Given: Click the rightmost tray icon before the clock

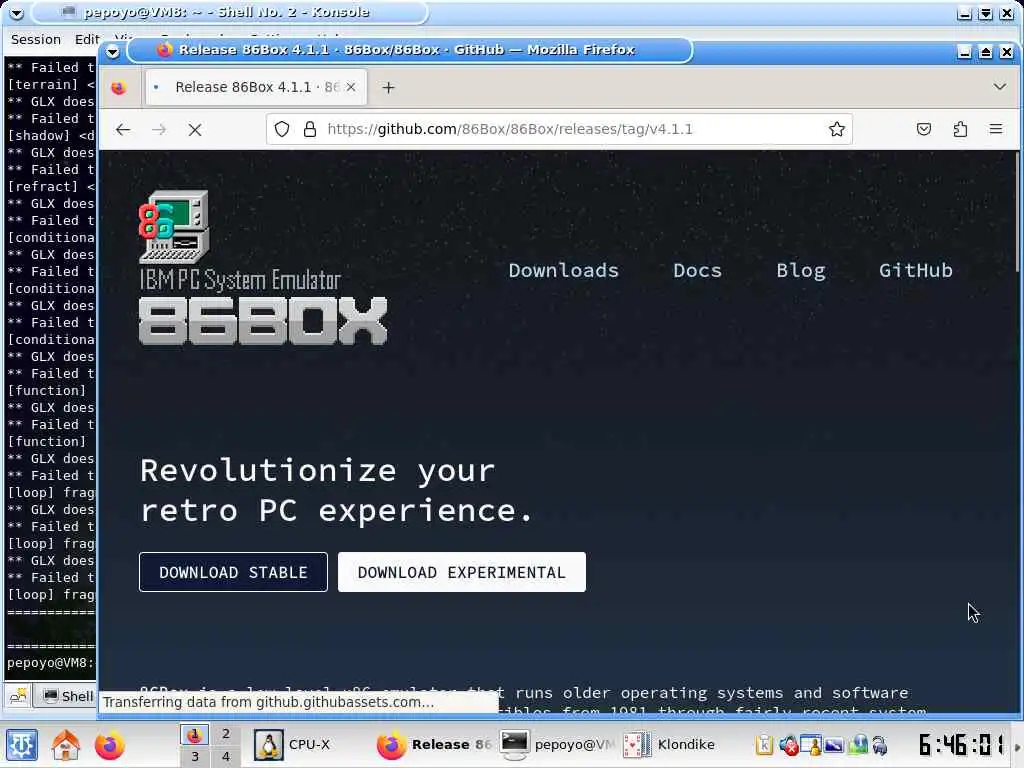Looking at the screenshot, I should tap(880, 744).
